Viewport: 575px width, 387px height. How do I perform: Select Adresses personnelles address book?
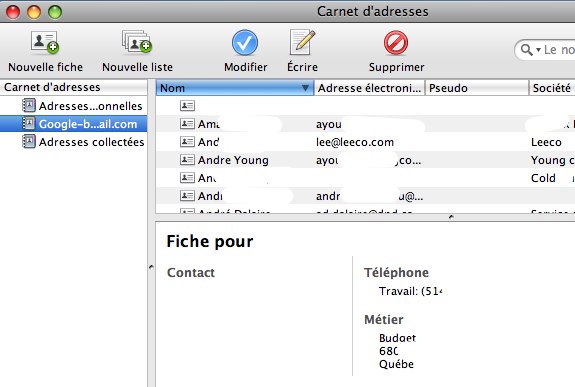click(73, 106)
